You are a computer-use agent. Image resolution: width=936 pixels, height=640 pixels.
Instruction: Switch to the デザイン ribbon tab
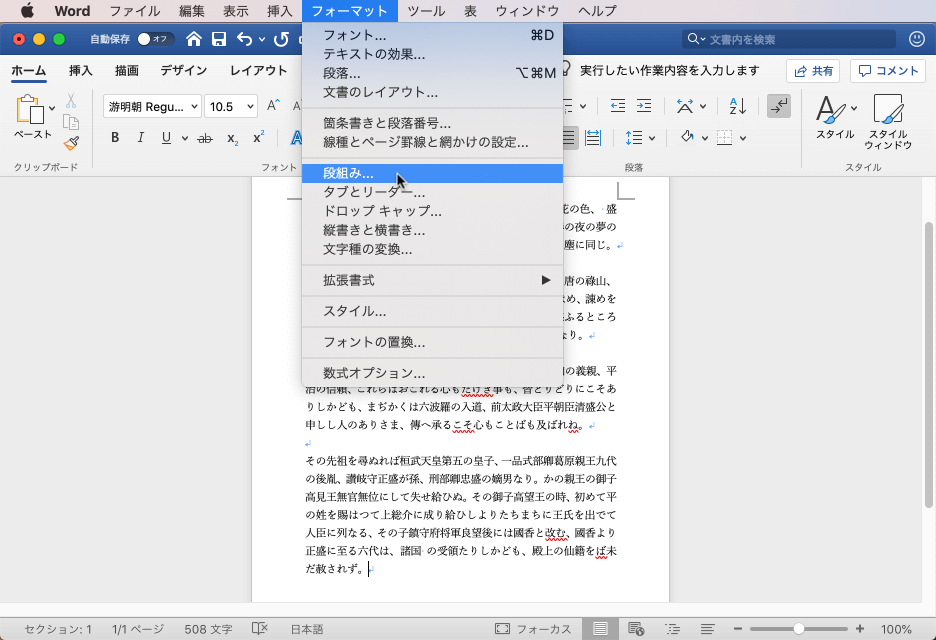(184, 70)
